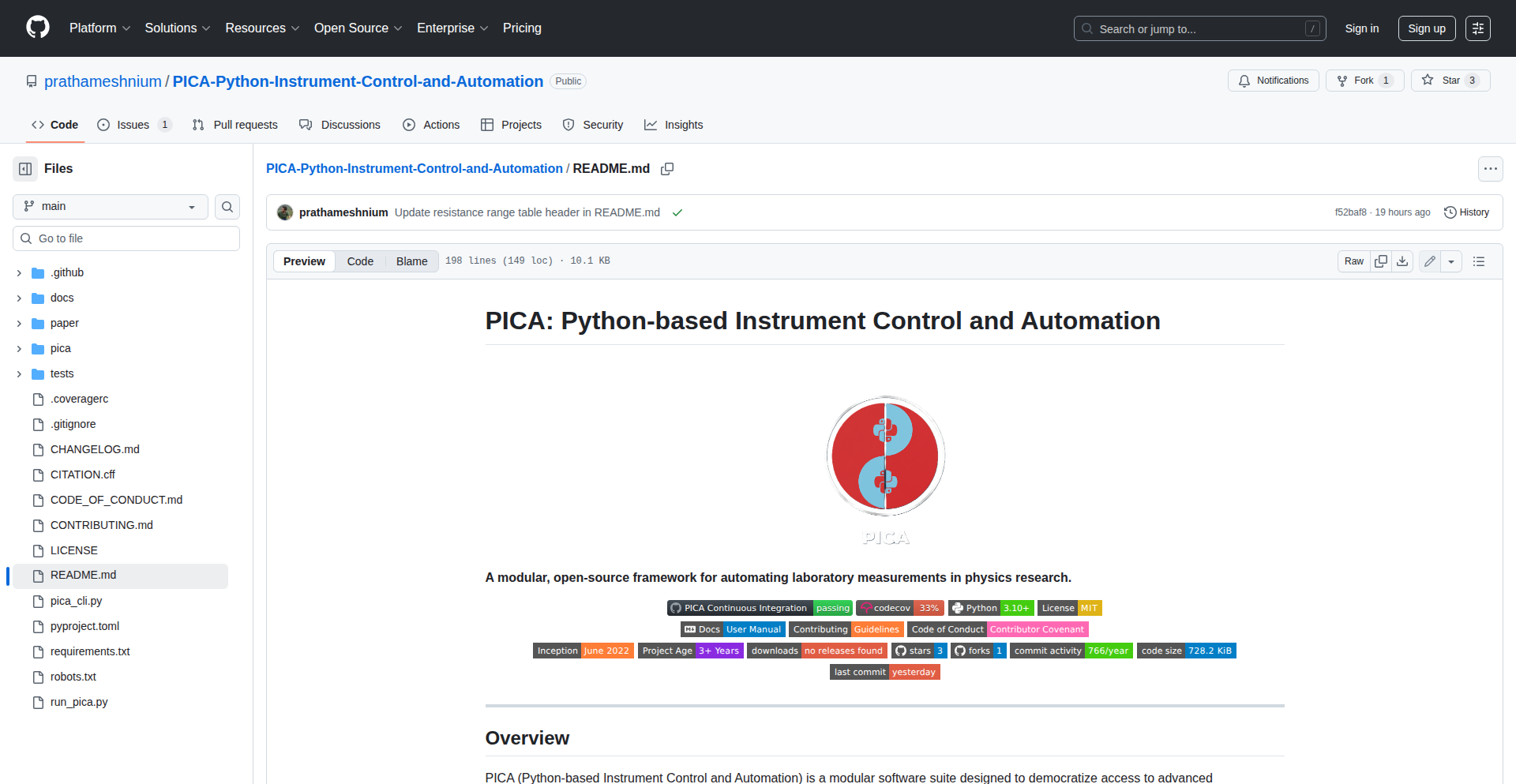1516x784 pixels.
Task: Edit README.md with the pencil icon
Action: 1429,261
